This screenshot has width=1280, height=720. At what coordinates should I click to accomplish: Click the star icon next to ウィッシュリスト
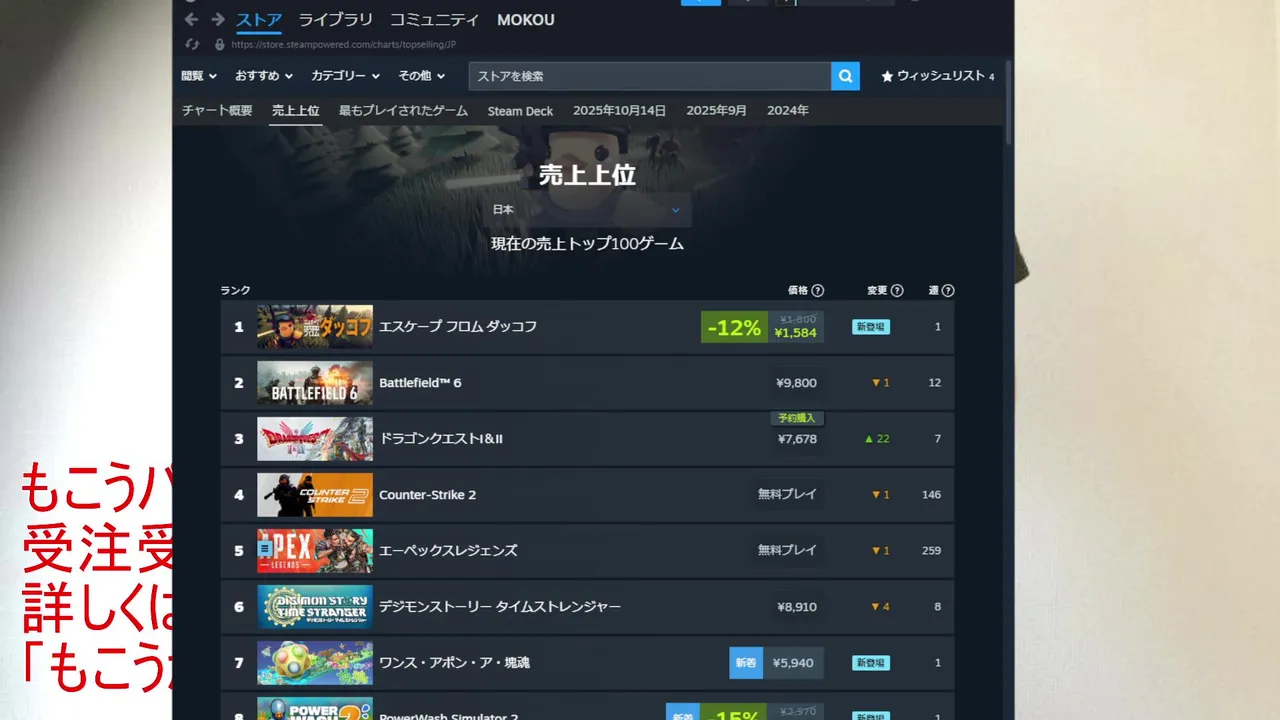887,76
